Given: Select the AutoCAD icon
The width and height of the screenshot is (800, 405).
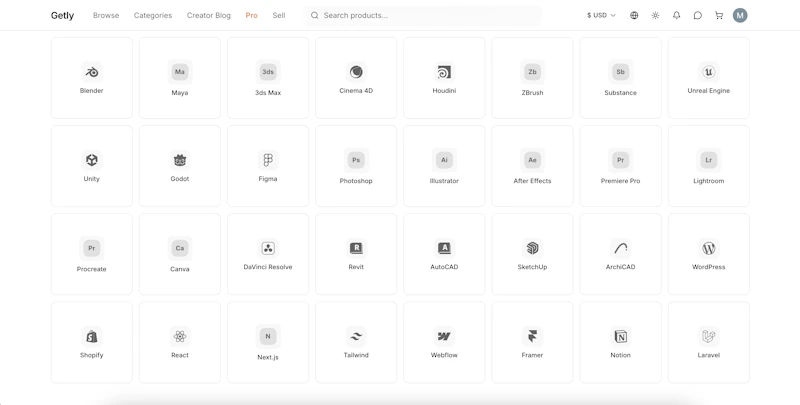Looking at the screenshot, I should [x=444, y=248].
